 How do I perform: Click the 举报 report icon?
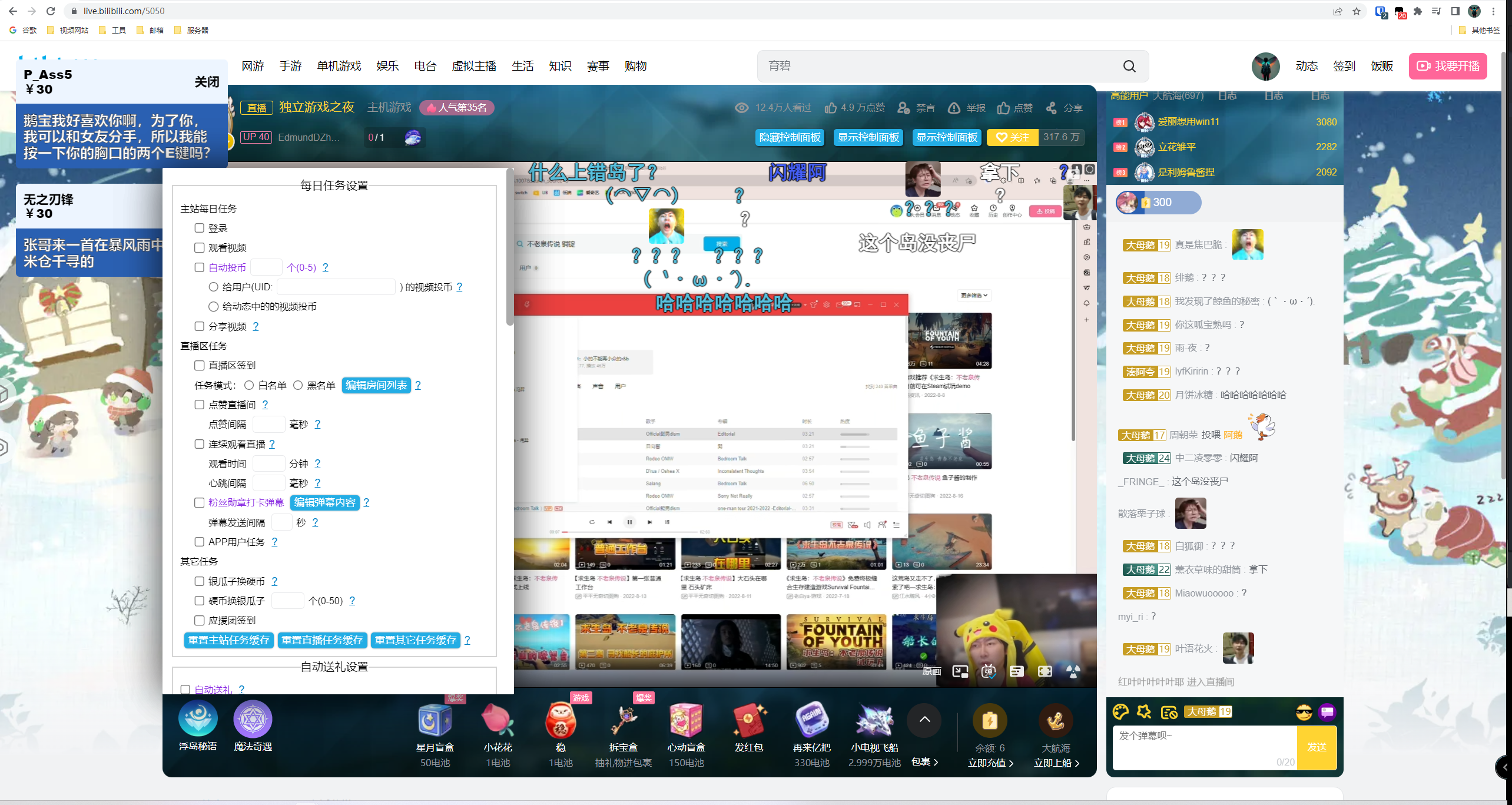pyautogui.click(x=954, y=108)
